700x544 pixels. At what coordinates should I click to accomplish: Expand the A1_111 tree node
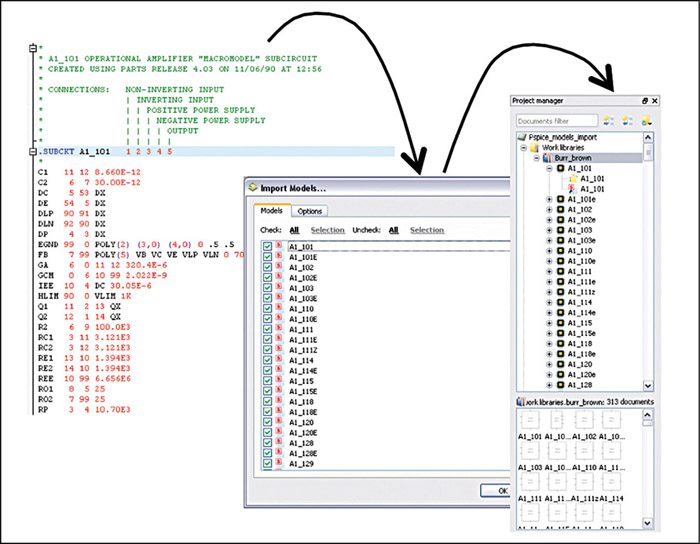pos(548,271)
